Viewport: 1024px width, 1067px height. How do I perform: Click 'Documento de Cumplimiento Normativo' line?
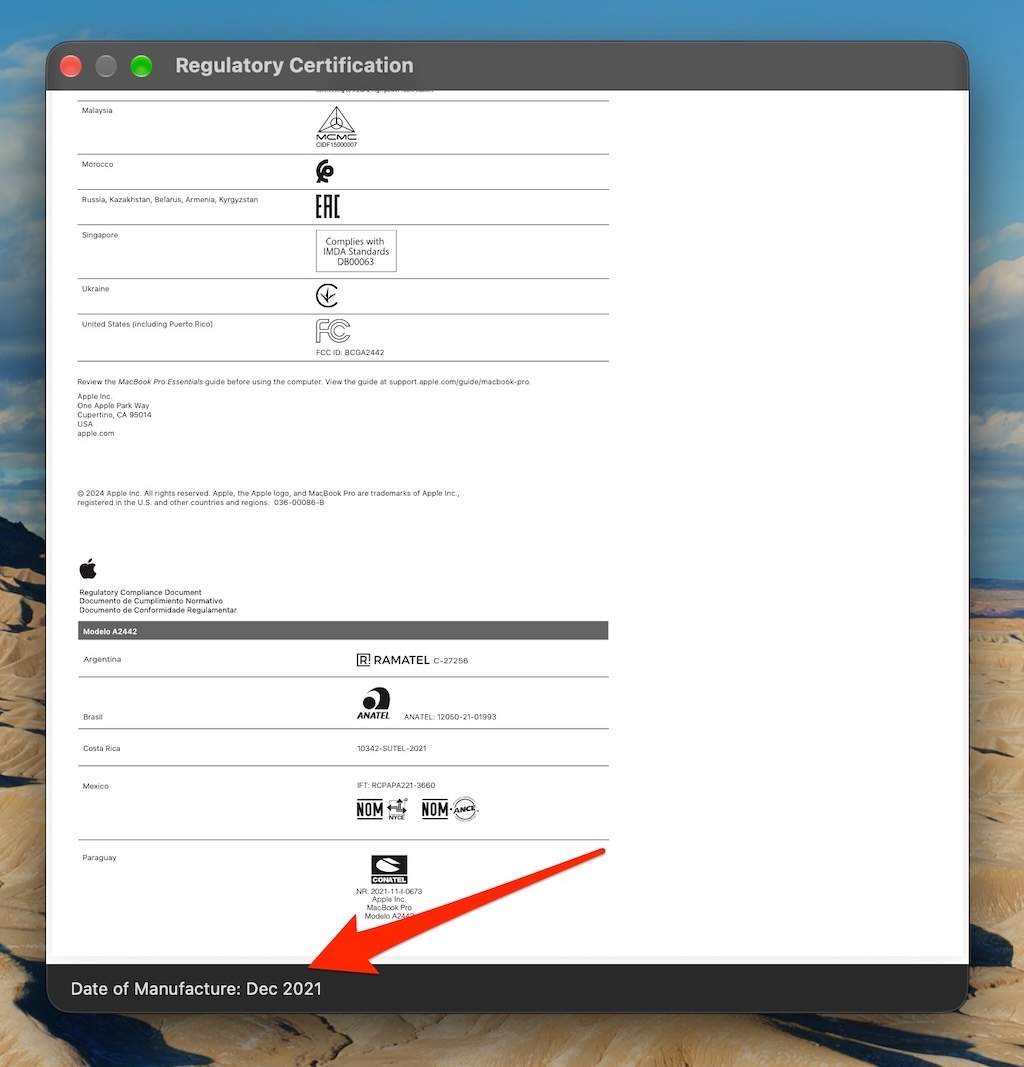[x=151, y=601]
